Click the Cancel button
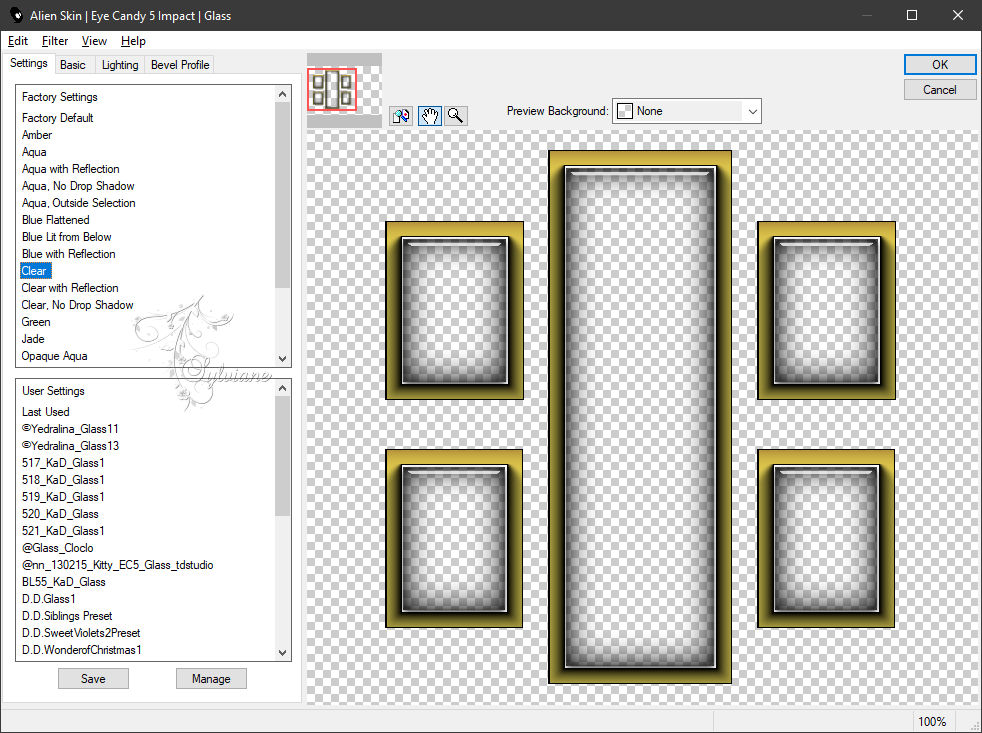The image size is (982, 733). click(939, 90)
